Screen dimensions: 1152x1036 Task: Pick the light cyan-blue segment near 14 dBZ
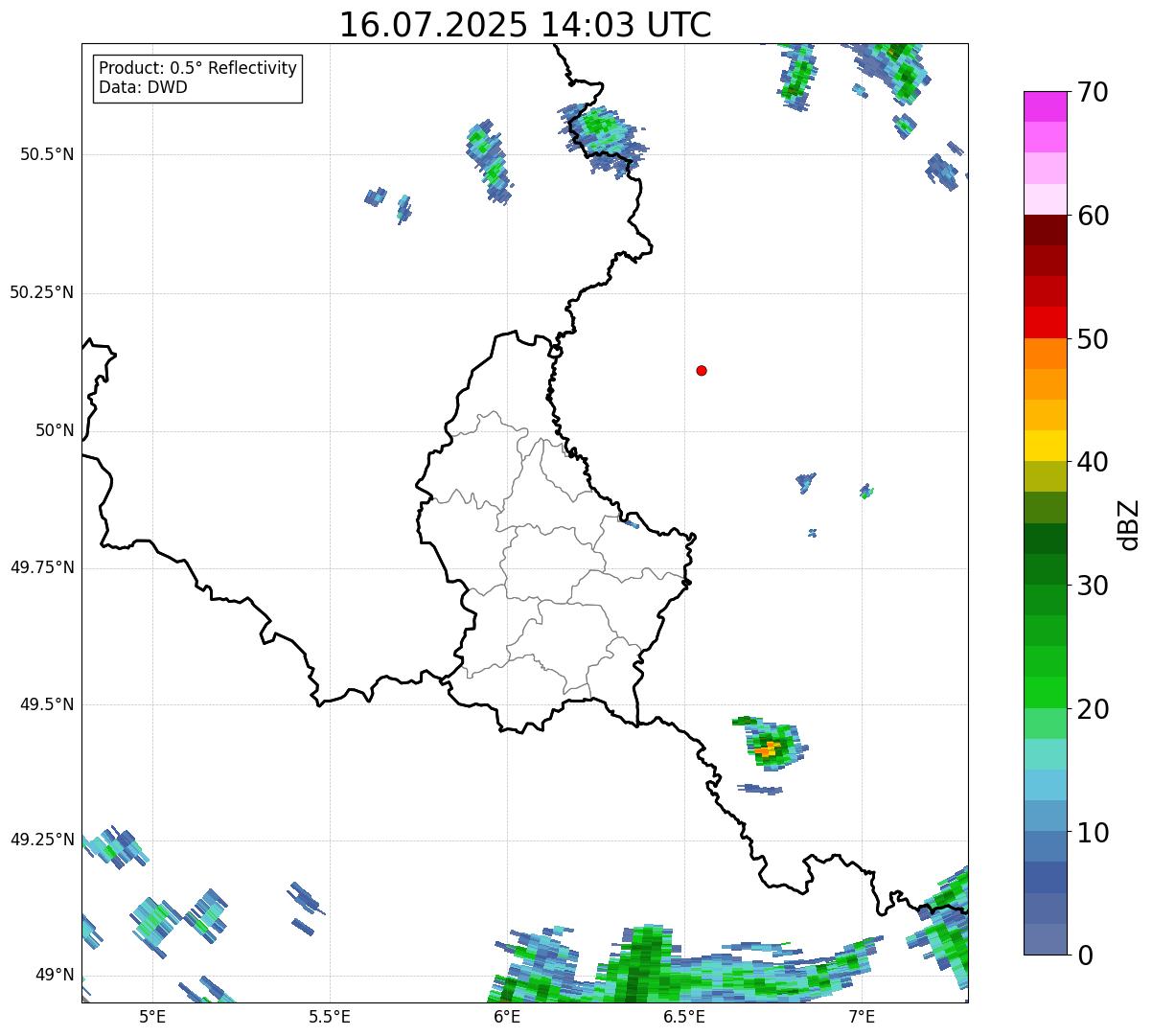[1045, 786]
